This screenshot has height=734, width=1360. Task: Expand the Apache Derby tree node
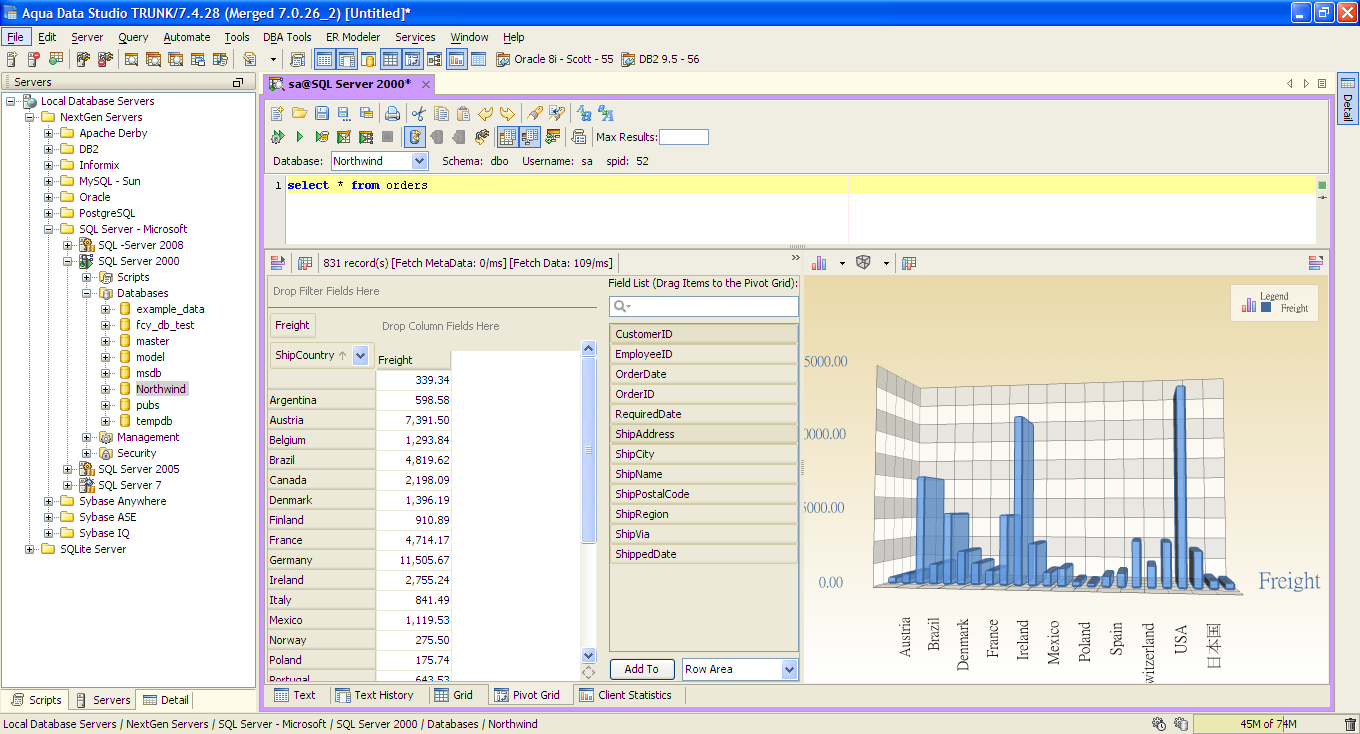(x=49, y=133)
